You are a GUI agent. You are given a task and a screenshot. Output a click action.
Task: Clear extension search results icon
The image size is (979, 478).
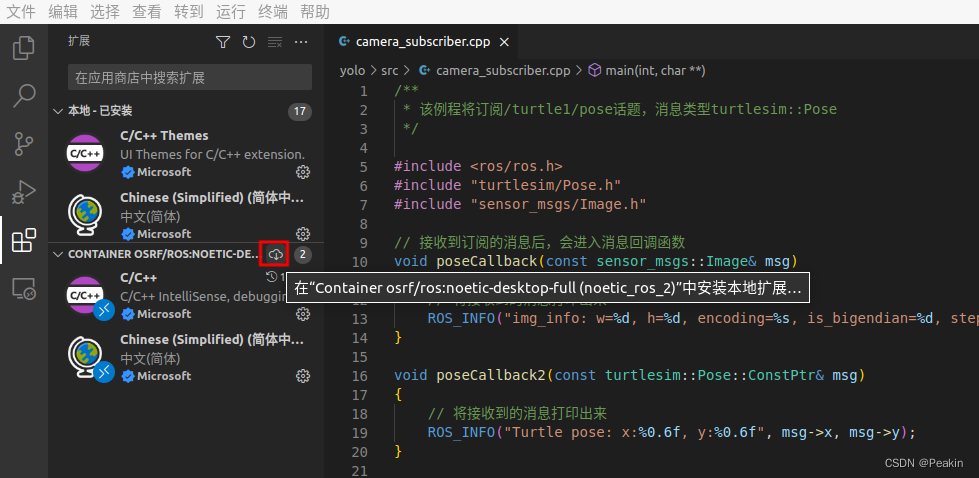click(x=275, y=42)
